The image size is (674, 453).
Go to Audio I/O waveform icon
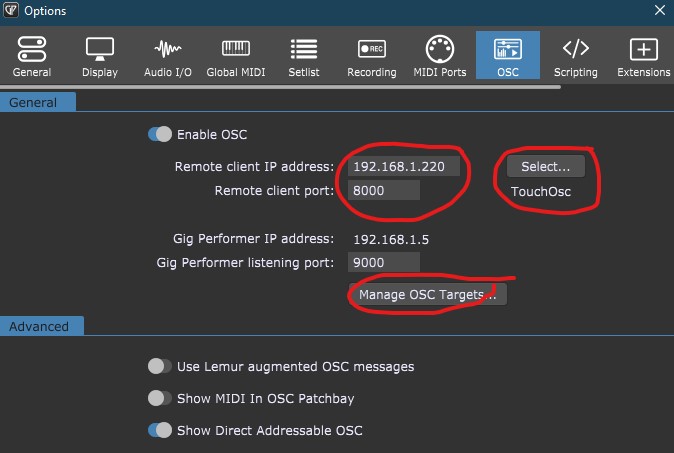(168, 49)
